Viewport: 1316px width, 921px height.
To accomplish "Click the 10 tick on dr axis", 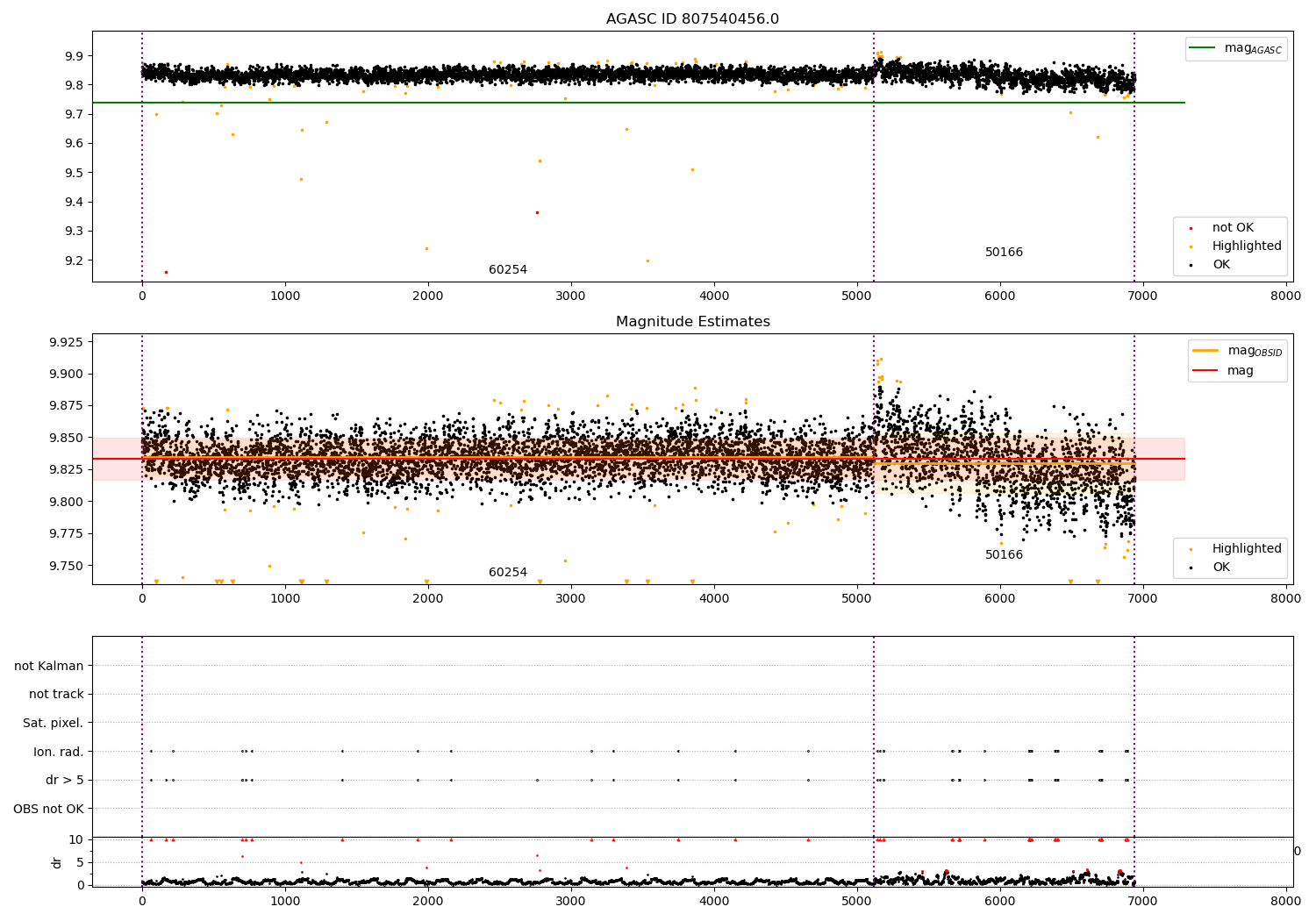I will click(76, 839).
